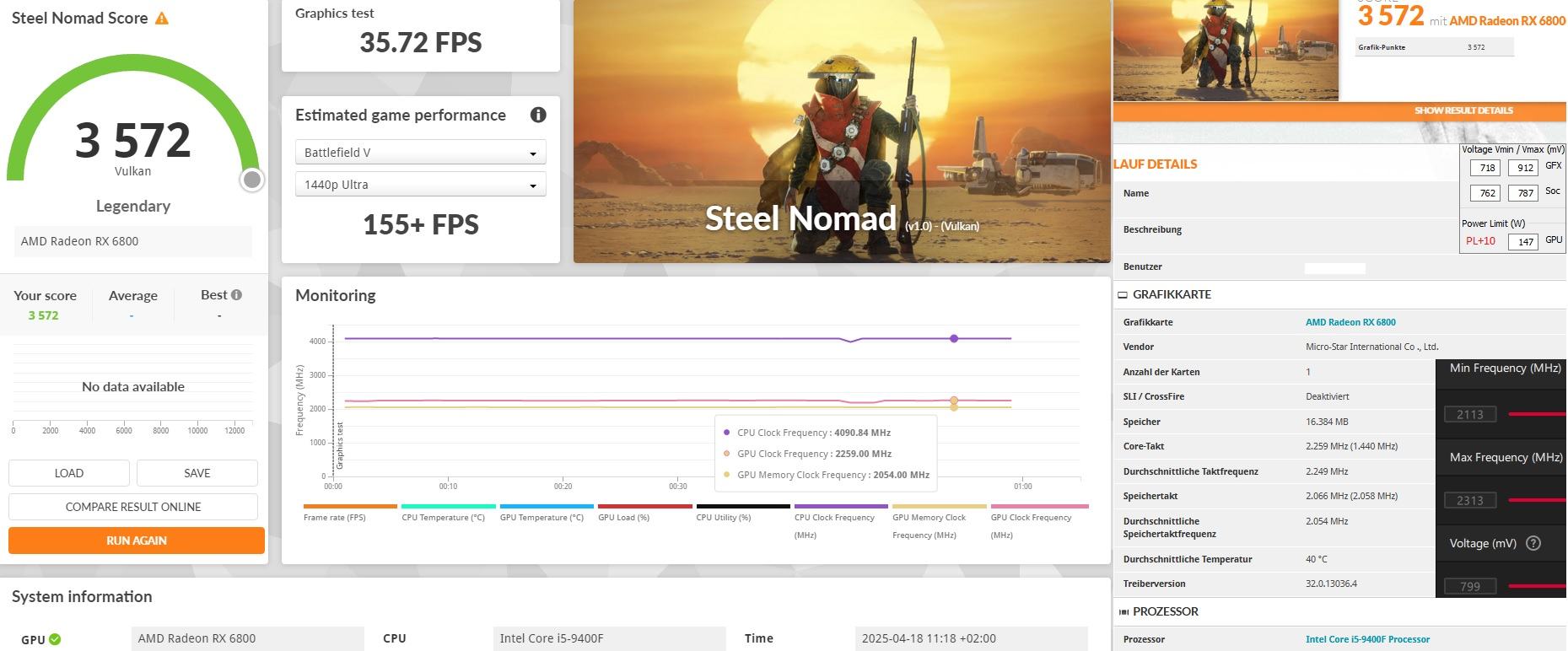Viewport: 1568px width, 651px height.
Task: Toggle the Frame rate (FPS) legend item
Action: pyautogui.click(x=350, y=513)
